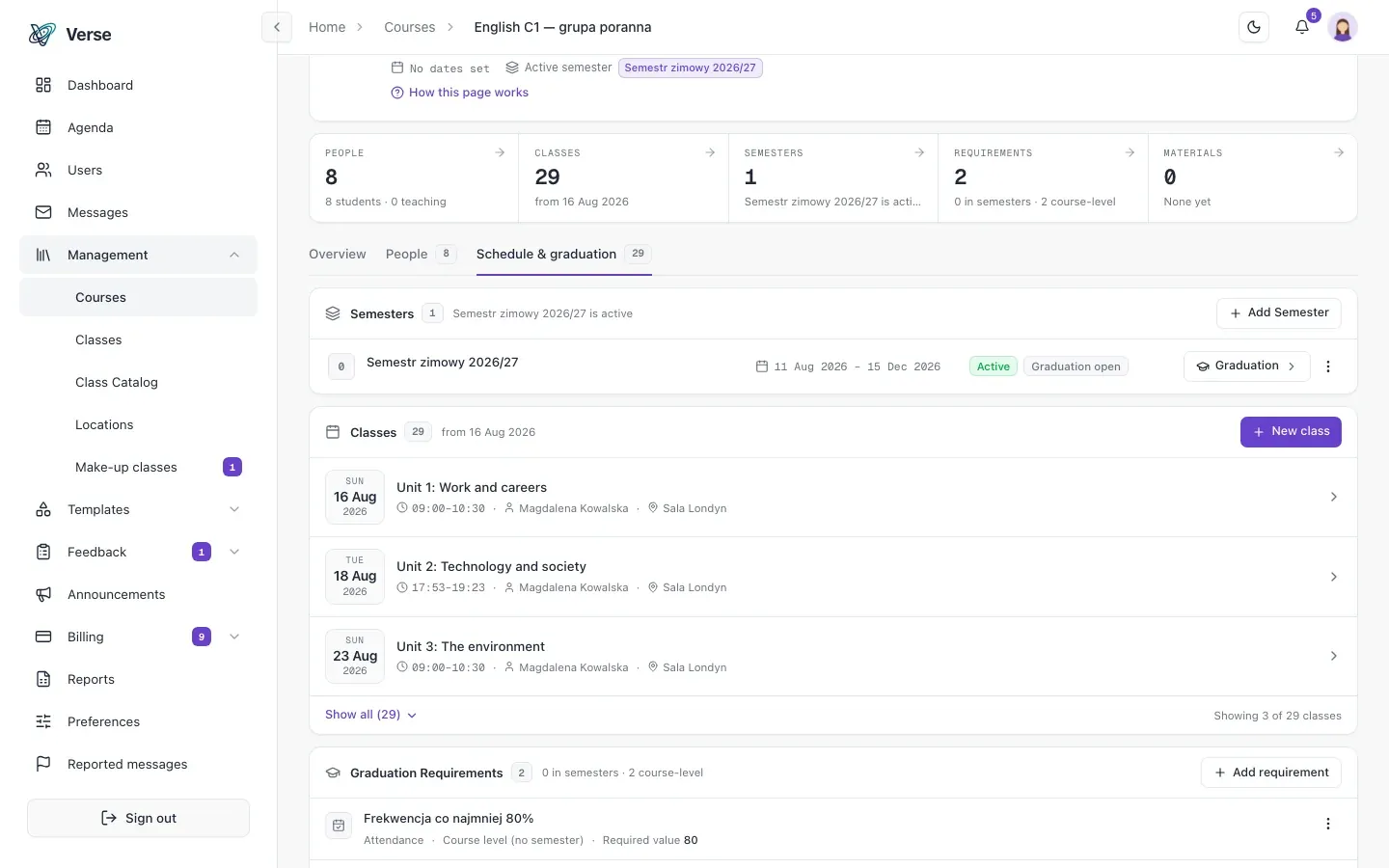Open How this page works help
The height and width of the screenshot is (868, 1389).
[460, 93]
